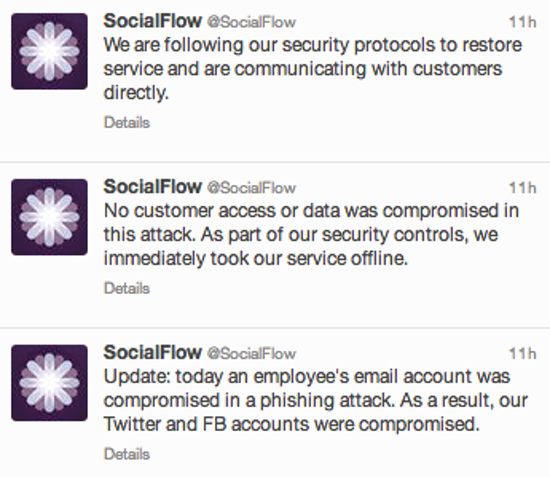Select tweet text about employee's email account
The image size is (550, 477).
[x=316, y=400]
